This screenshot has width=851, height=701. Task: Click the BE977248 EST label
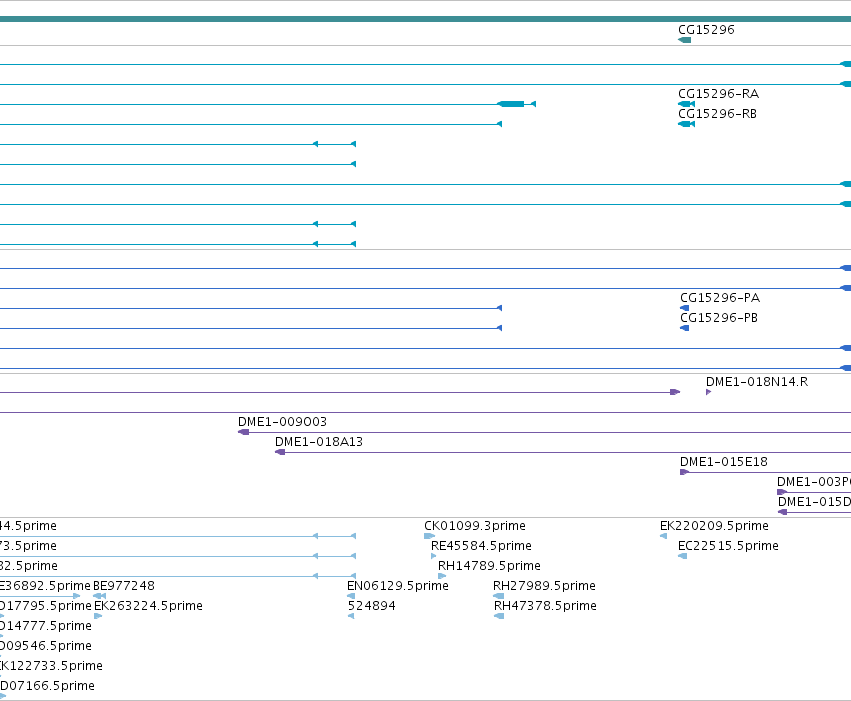click(x=124, y=587)
